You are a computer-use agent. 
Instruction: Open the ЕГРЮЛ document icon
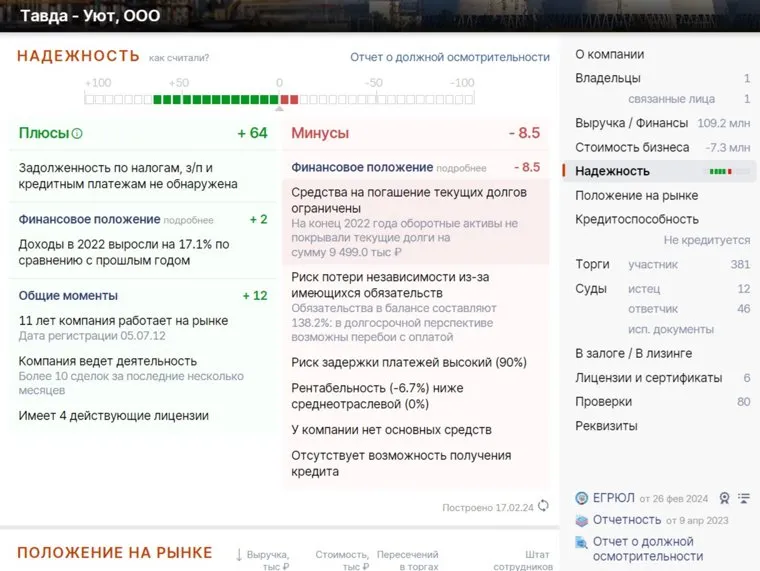pos(582,498)
